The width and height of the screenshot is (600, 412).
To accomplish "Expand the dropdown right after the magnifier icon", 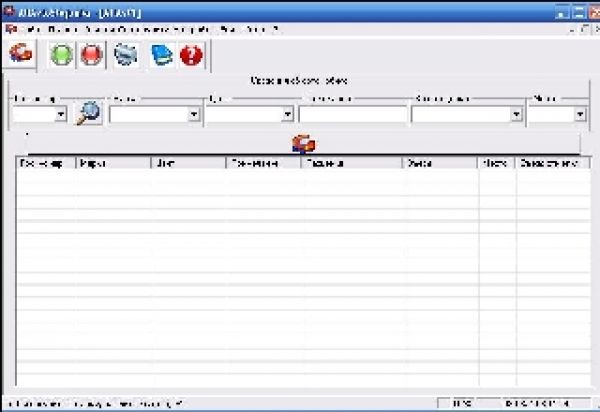I will [194, 114].
